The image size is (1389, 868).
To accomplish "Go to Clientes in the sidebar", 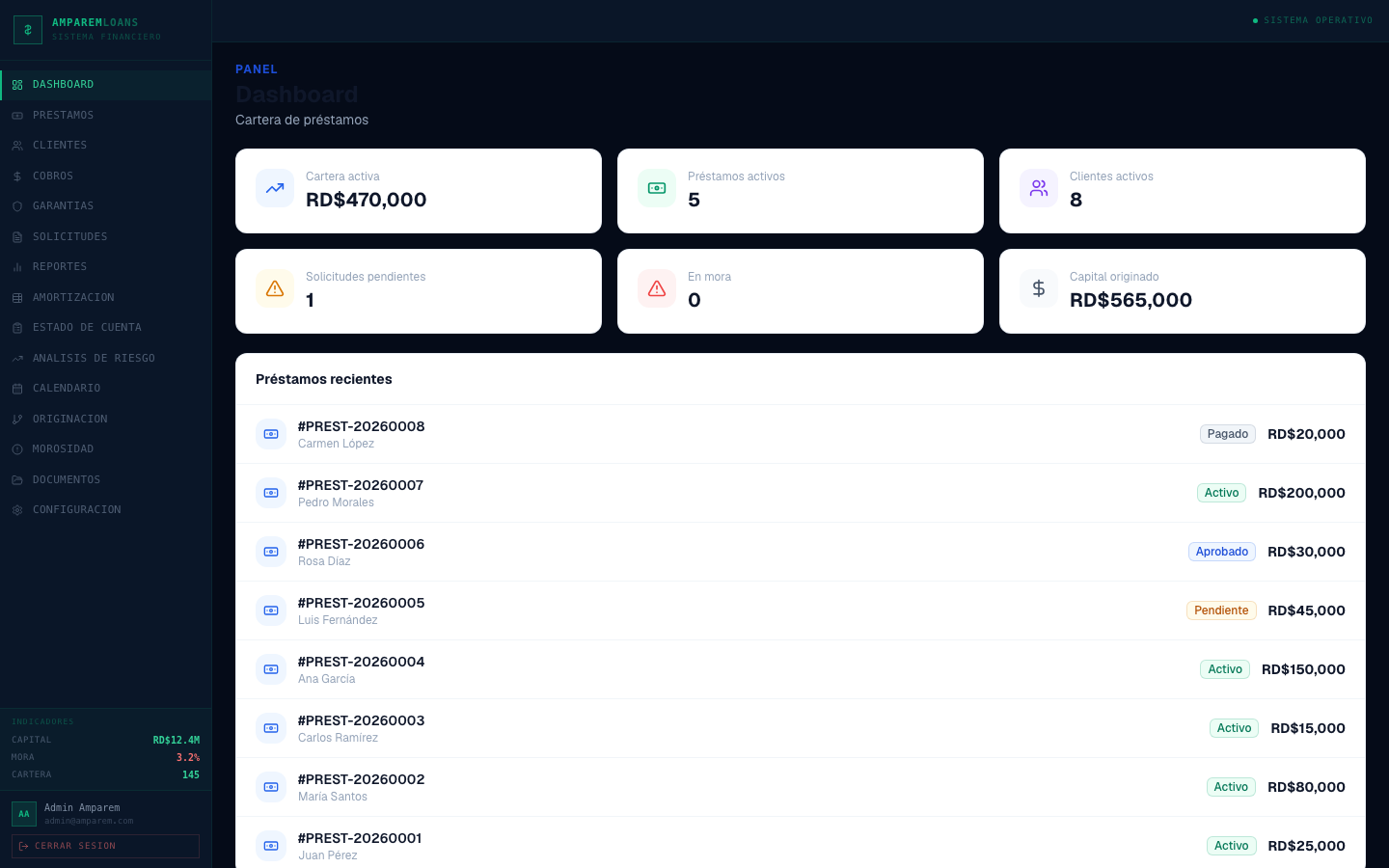I will coord(106,146).
